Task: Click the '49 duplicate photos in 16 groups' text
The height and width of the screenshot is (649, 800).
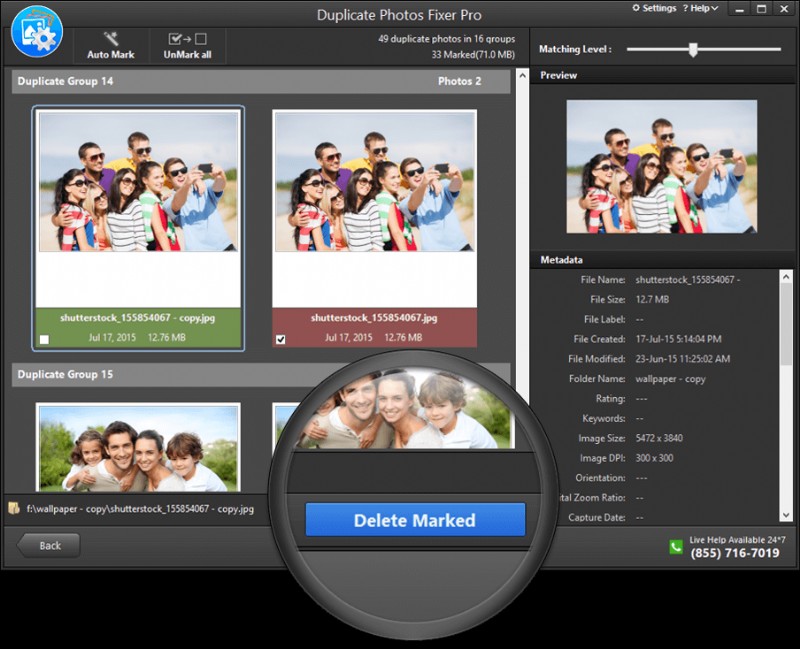Action: 446,39
